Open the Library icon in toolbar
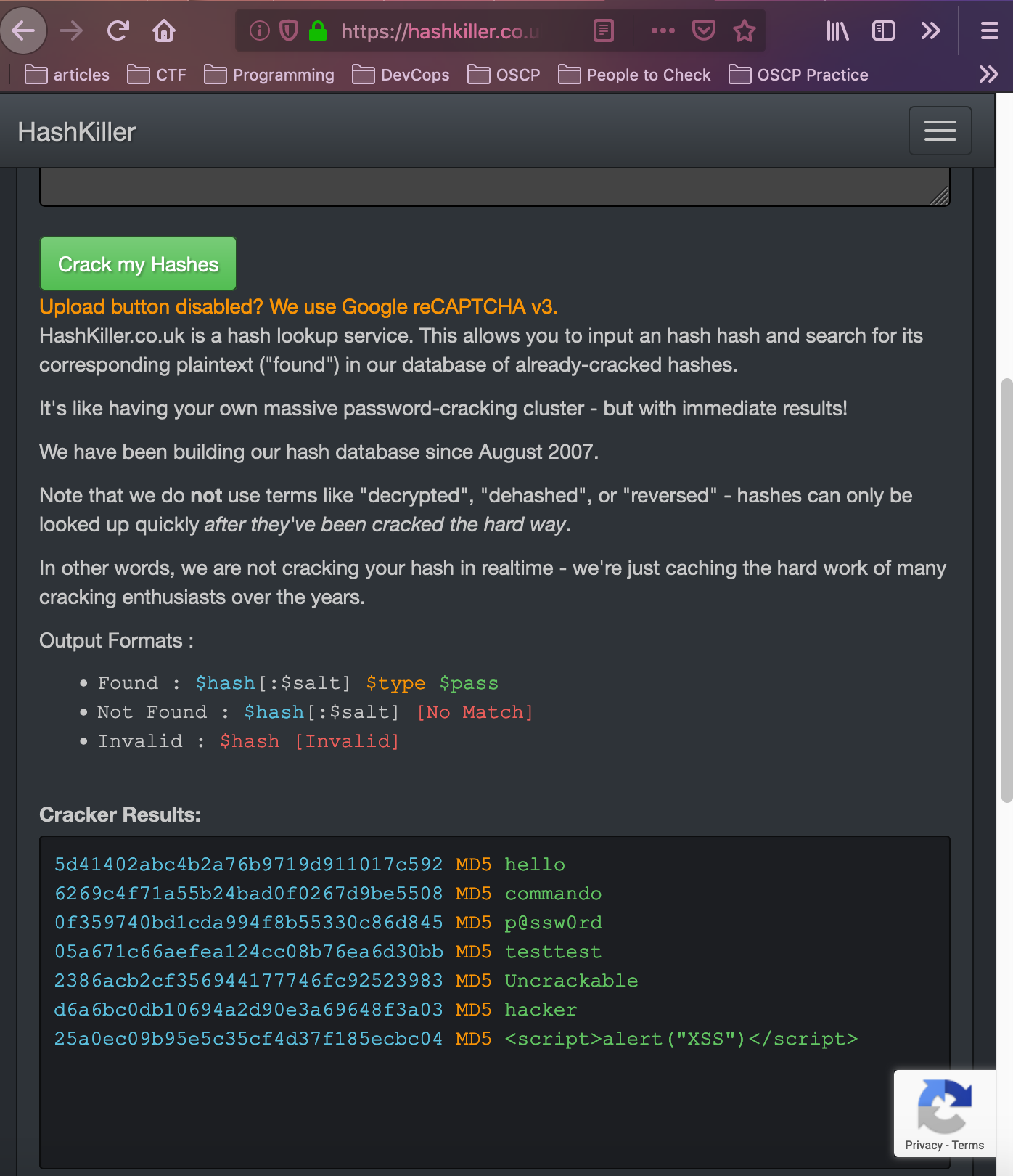The width and height of the screenshot is (1013, 1176). (837, 30)
